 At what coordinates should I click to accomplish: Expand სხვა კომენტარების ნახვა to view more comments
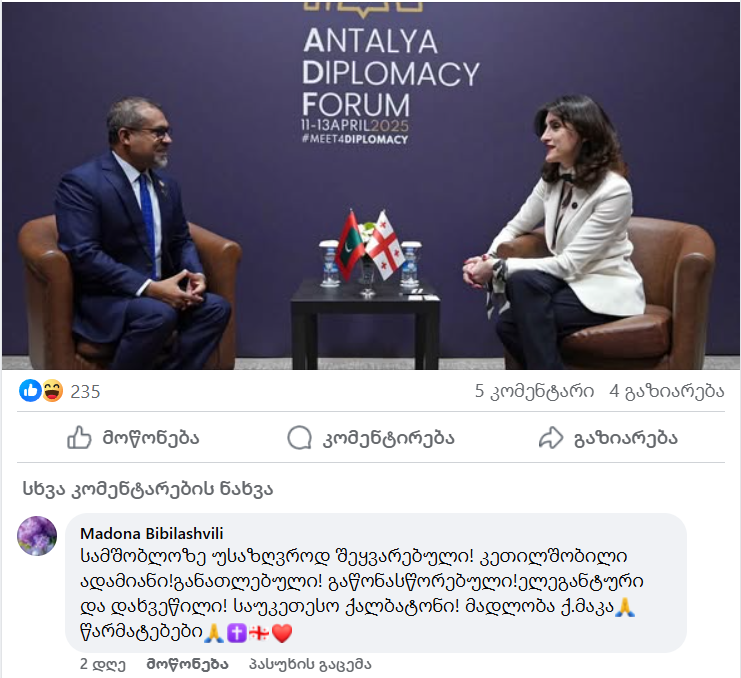[x=148, y=489]
